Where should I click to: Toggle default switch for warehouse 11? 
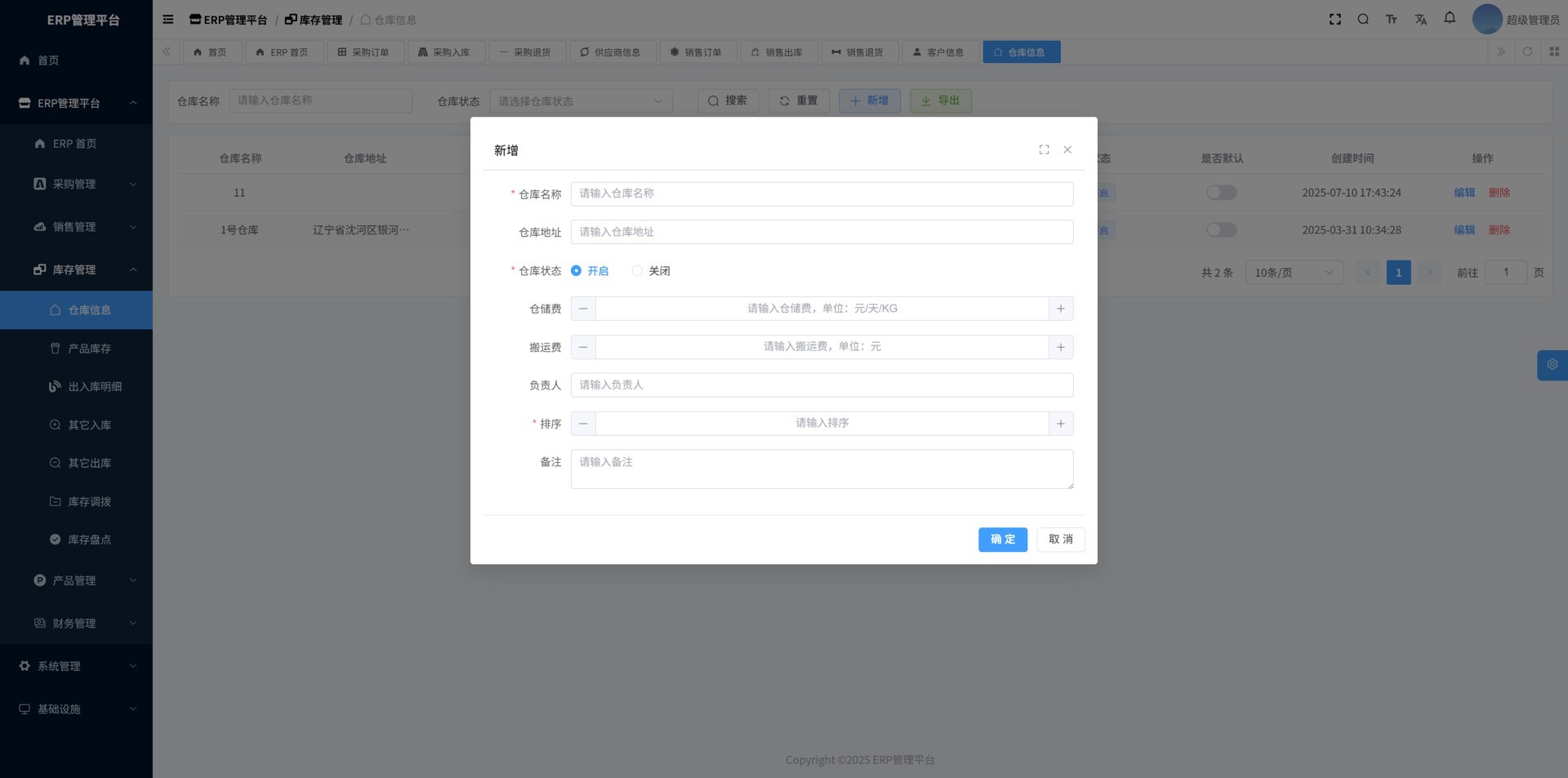[x=1222, y=193]
